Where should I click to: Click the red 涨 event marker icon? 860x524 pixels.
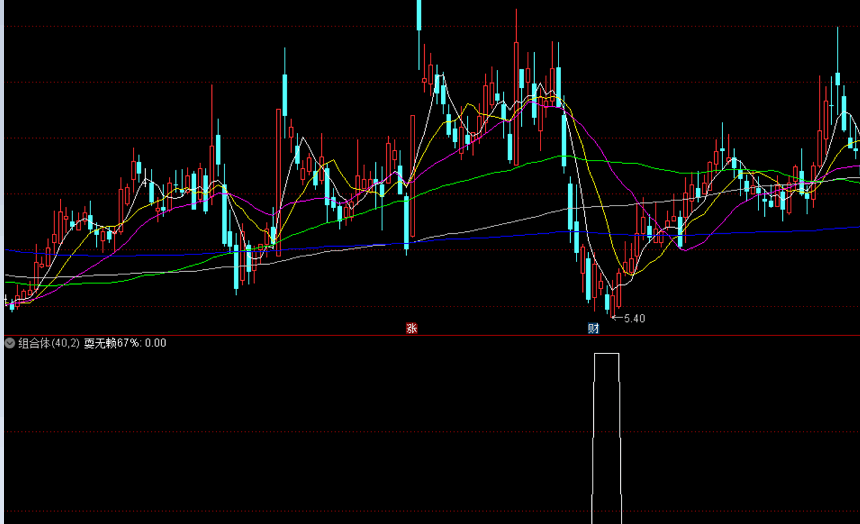coord(411,328)
